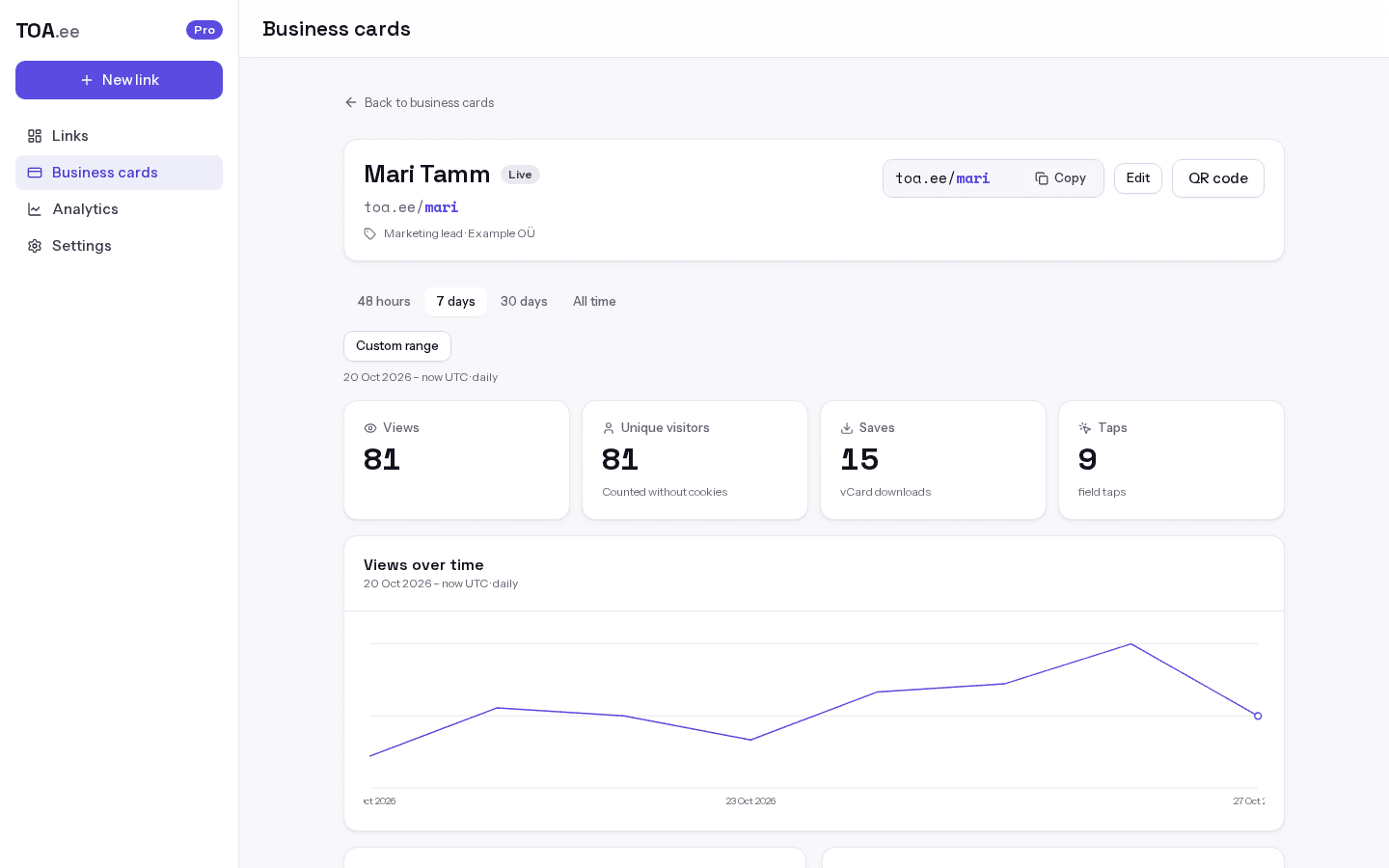
Task: Open the QR code
Action: point(1218,178)
